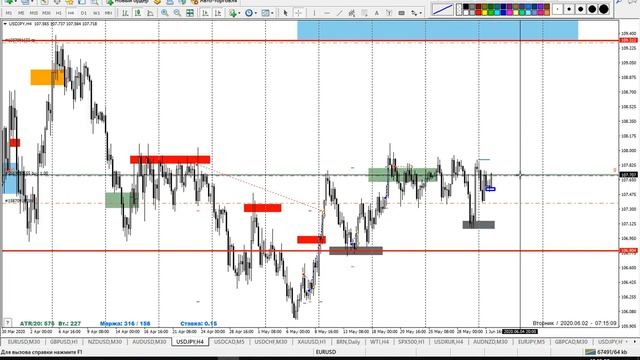
Task: Click the zoom out magnifier icon
Action: (177, 13)
